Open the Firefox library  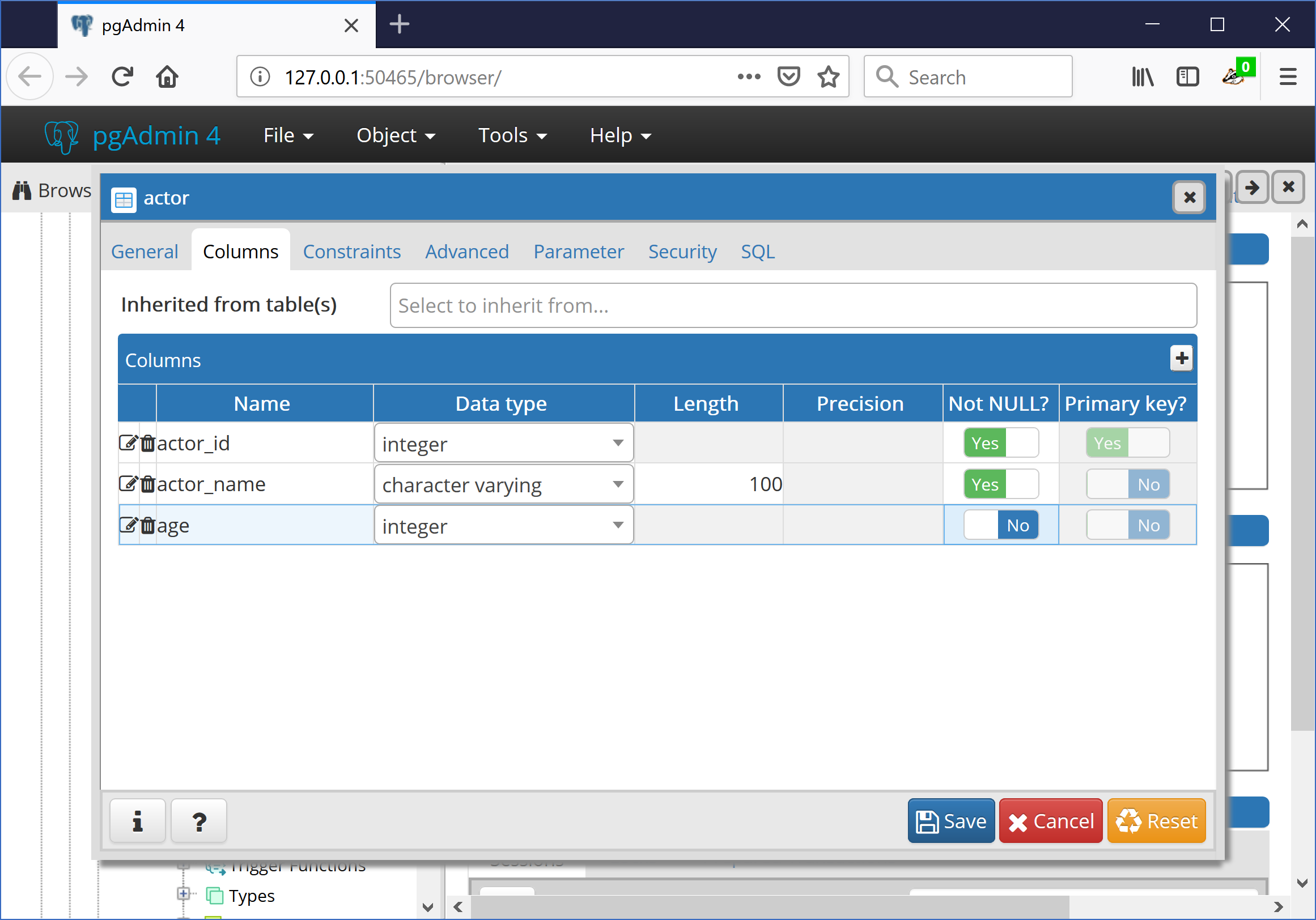1143,77
